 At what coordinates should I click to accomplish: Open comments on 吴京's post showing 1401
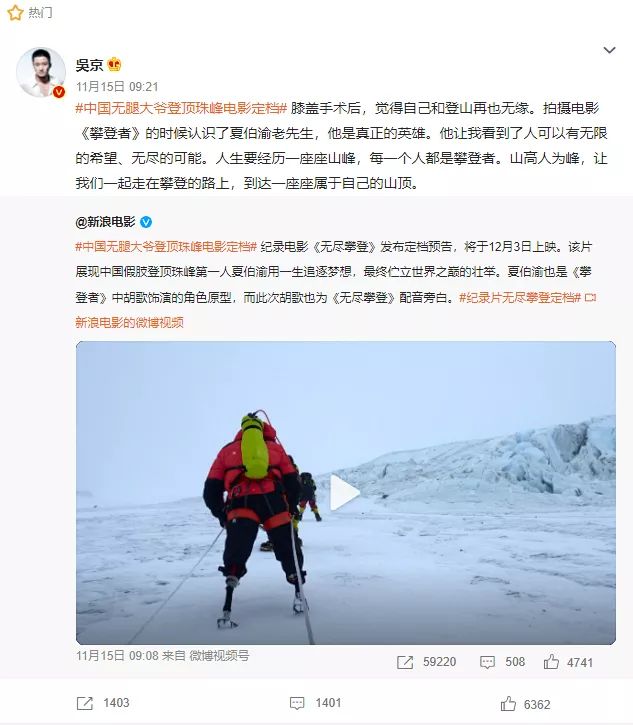[x=315, y=703]
